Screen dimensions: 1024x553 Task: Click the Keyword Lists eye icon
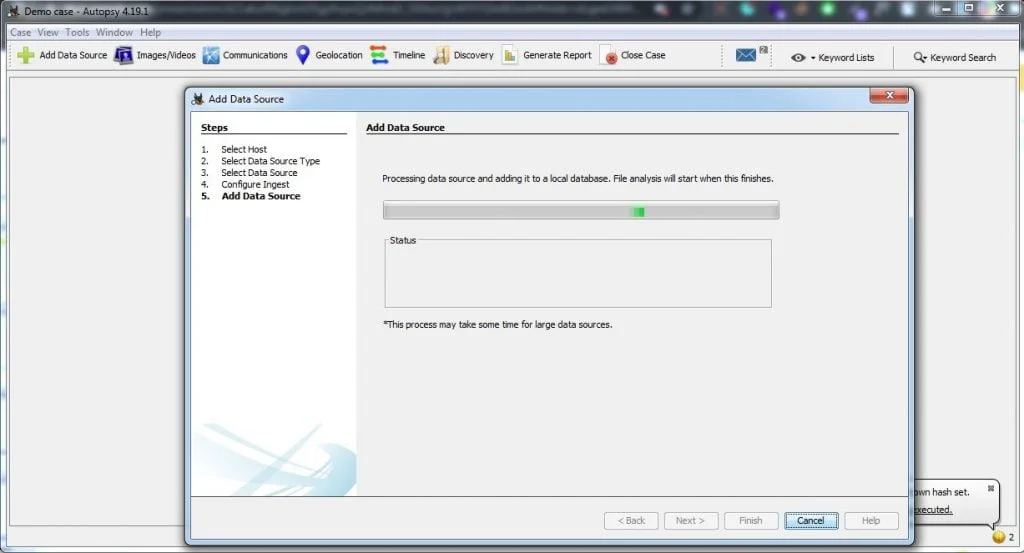[797, 57]
